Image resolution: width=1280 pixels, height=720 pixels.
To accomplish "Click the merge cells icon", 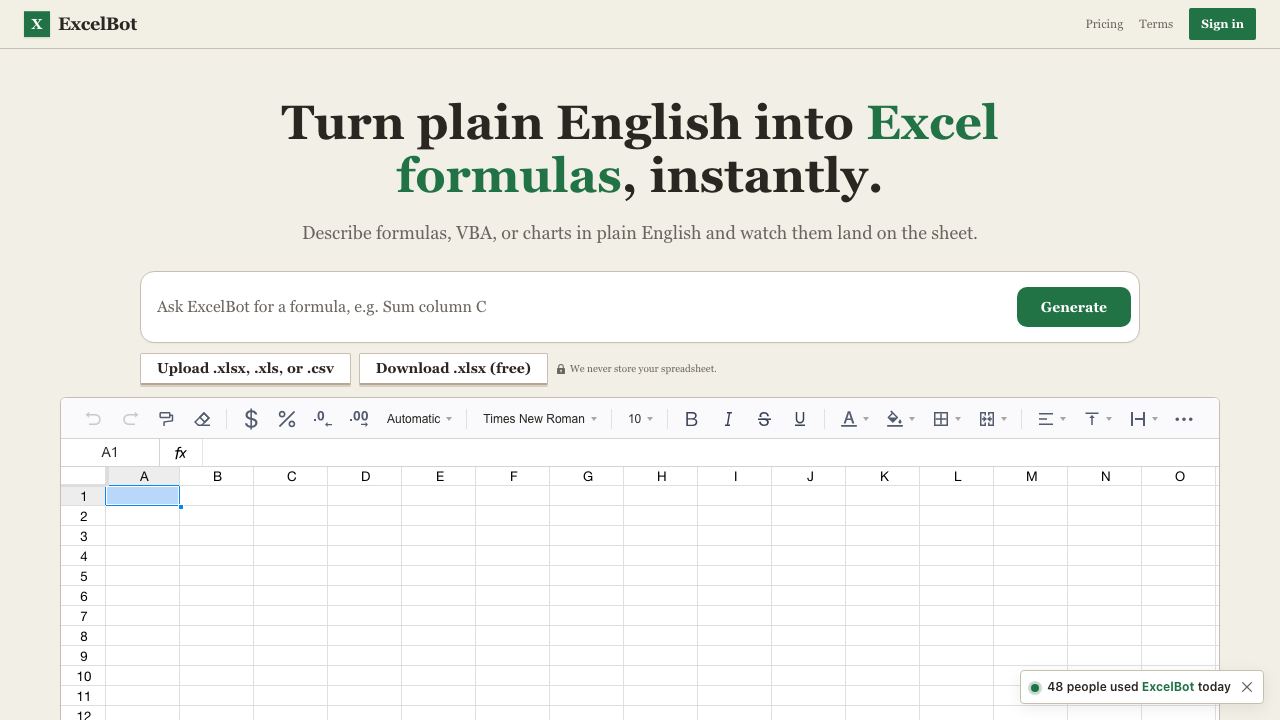I will (987, 419).
